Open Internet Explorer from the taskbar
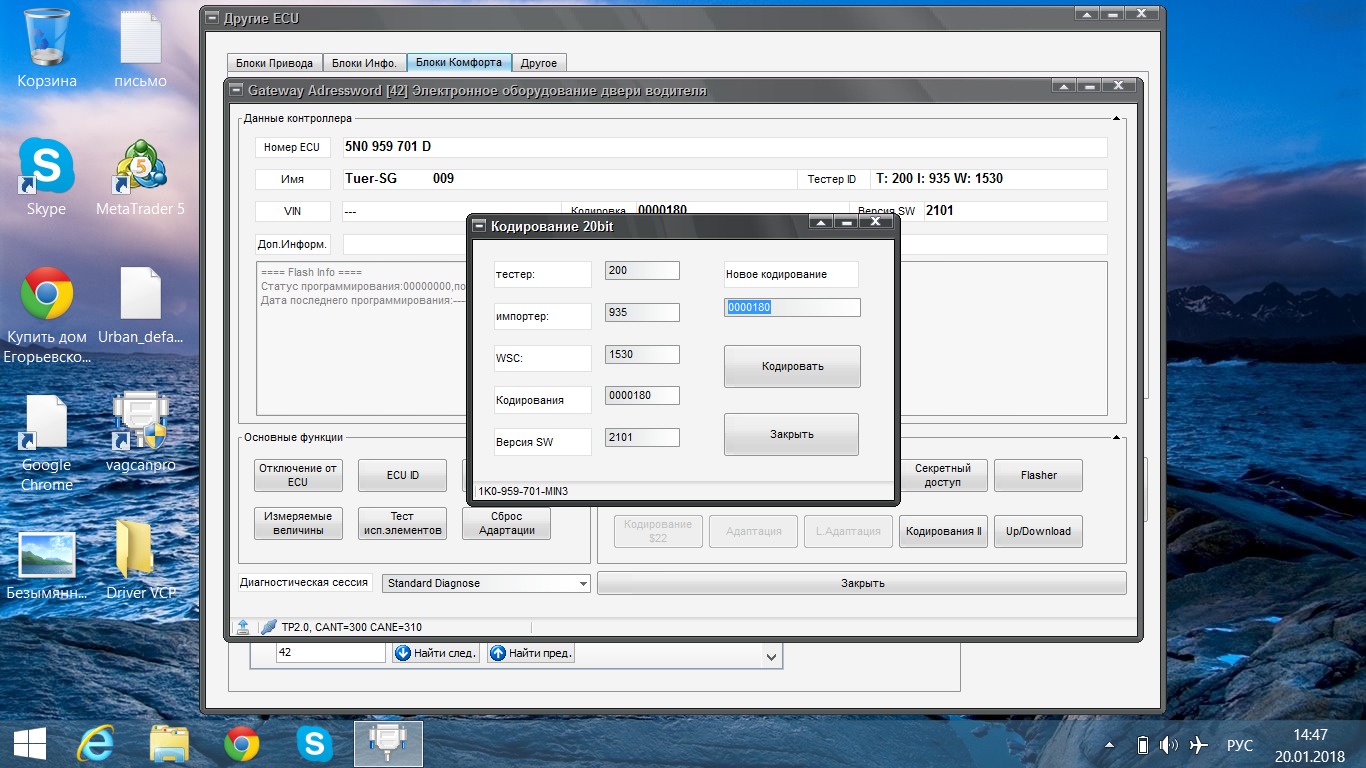The image size is (1366, 768). 98,744
